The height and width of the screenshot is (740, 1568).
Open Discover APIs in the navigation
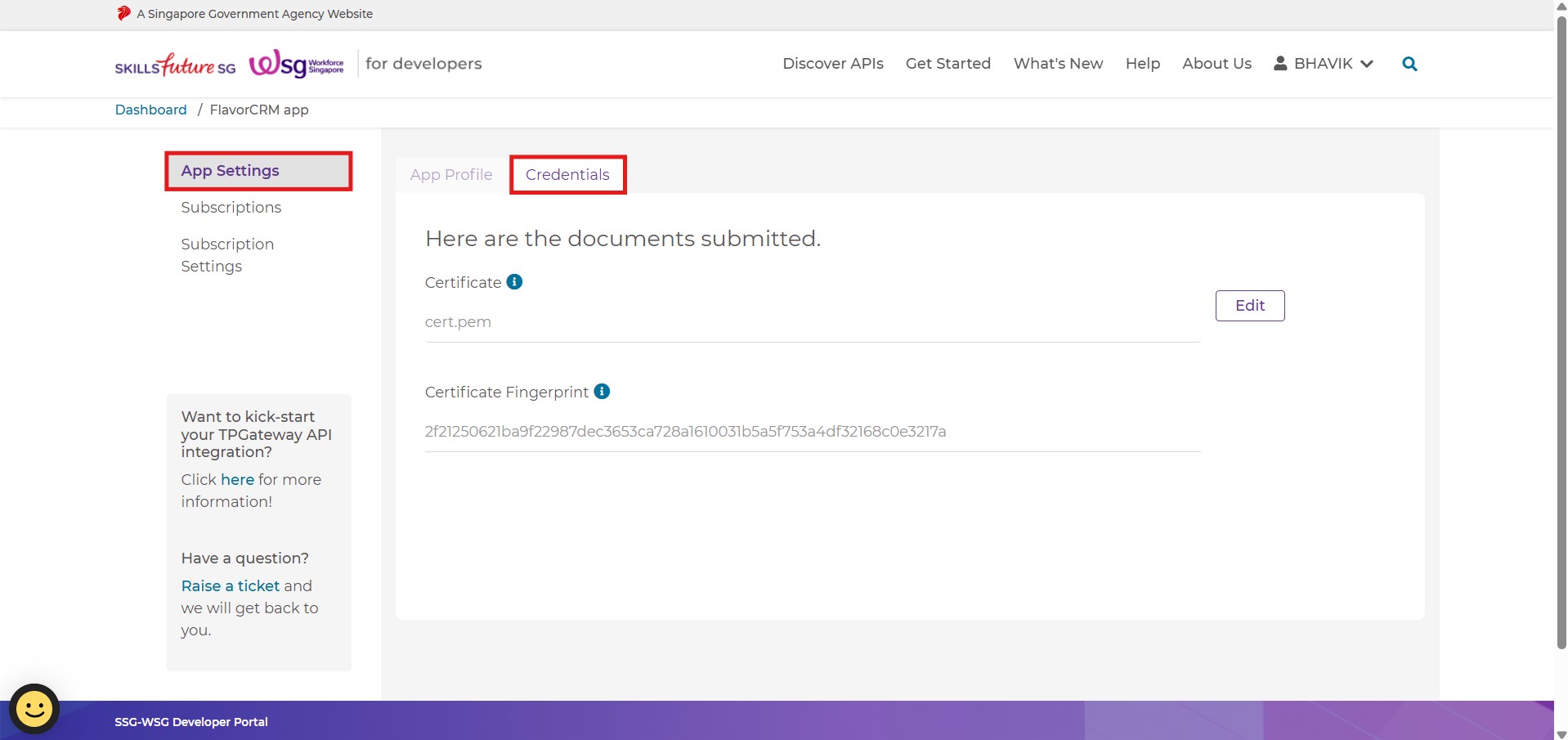tap(832, 64)
